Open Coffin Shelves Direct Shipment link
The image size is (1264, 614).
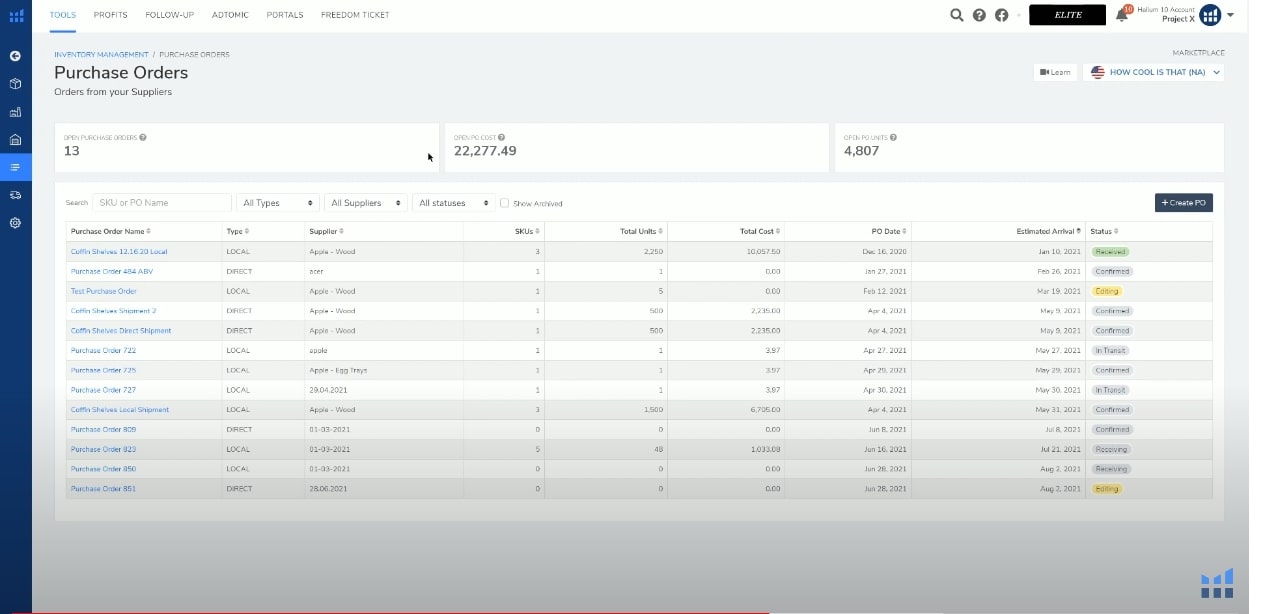click(x=121, y=330)
